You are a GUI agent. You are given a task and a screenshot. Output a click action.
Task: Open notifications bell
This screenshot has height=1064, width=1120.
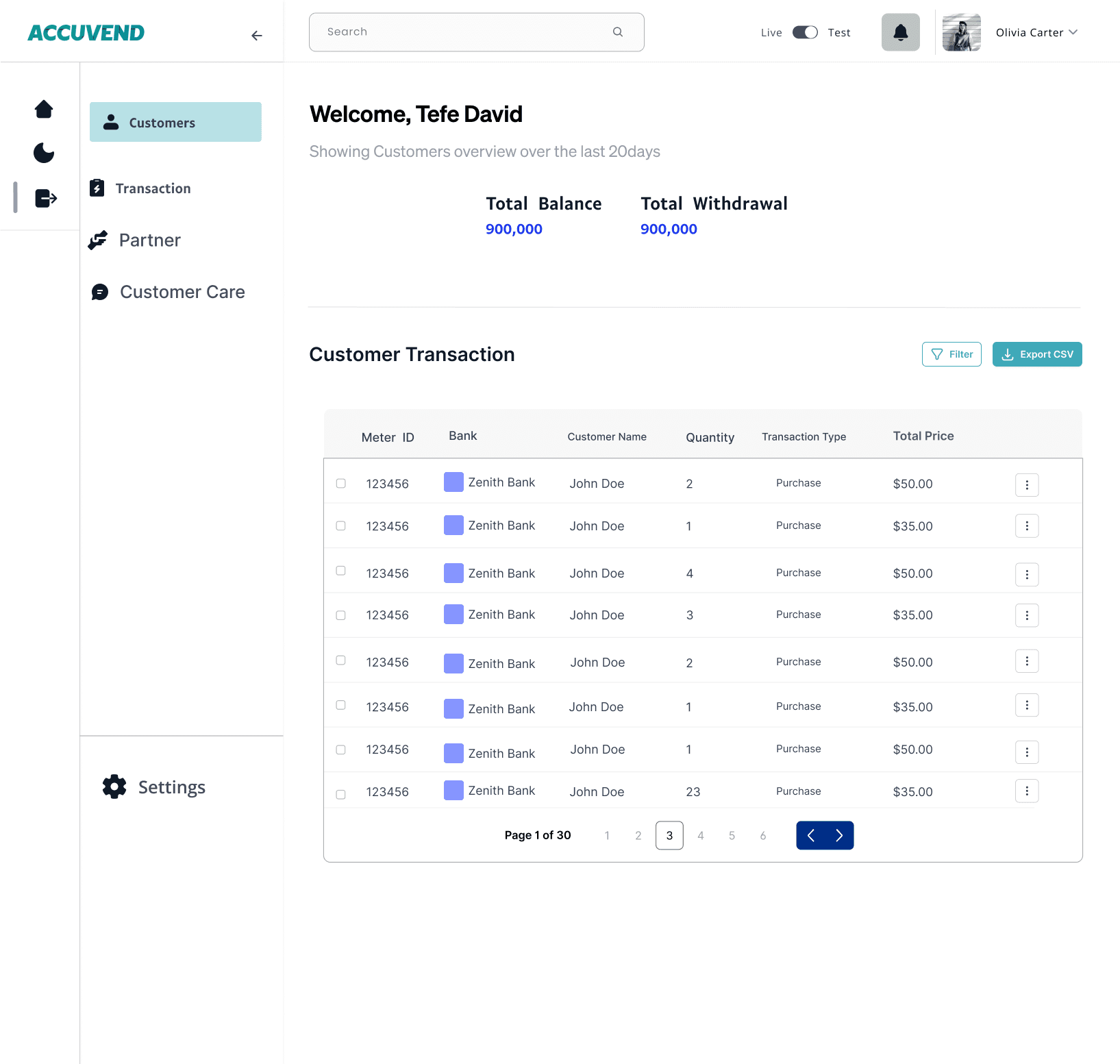click(901, 32)
